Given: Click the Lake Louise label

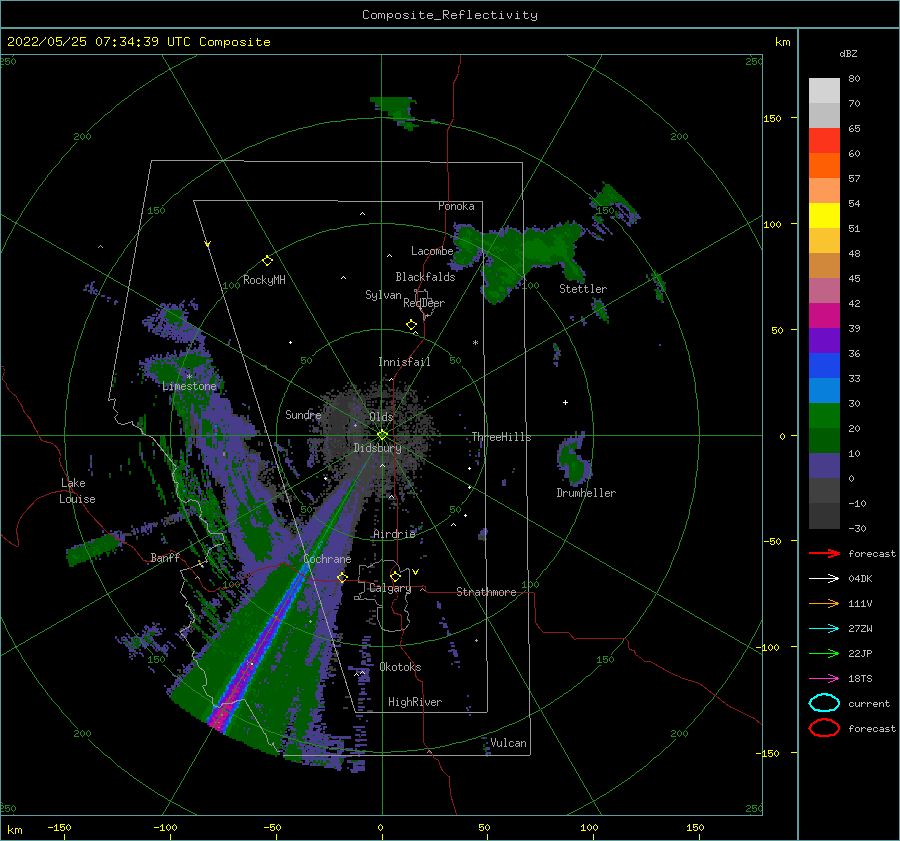Looking at the screenshot, I should (x=77, y=491).
